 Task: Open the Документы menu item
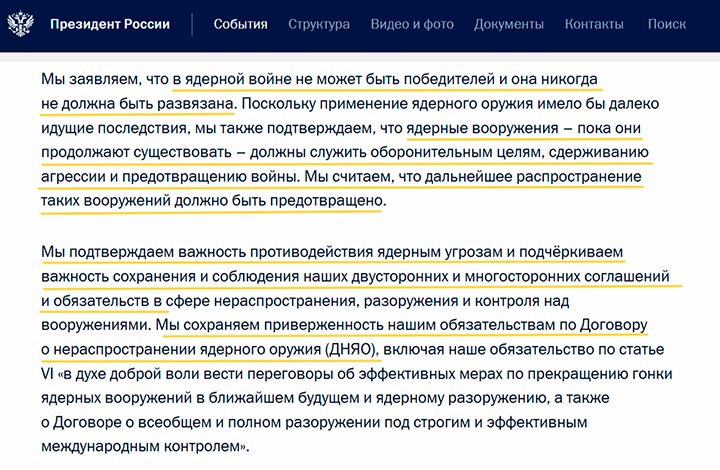pos(509,24)
